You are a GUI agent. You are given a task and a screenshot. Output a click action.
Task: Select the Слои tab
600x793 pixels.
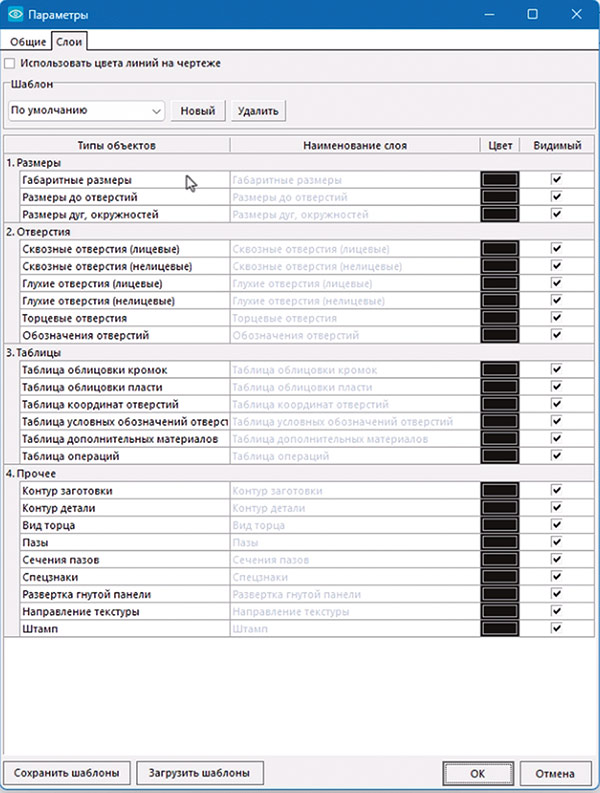(x=70, y=41)
